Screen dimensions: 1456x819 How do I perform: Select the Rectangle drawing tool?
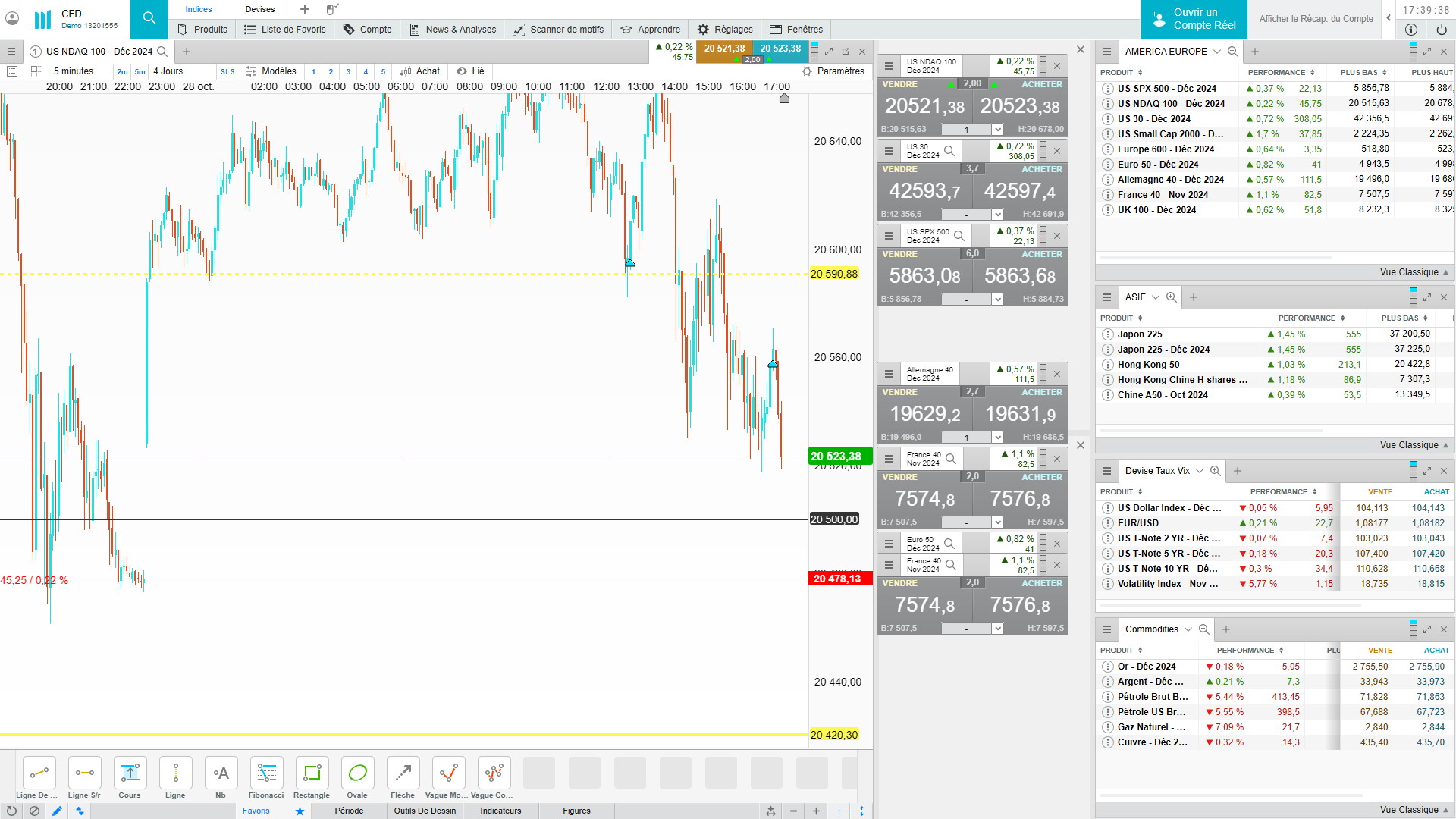click(312, 773)
